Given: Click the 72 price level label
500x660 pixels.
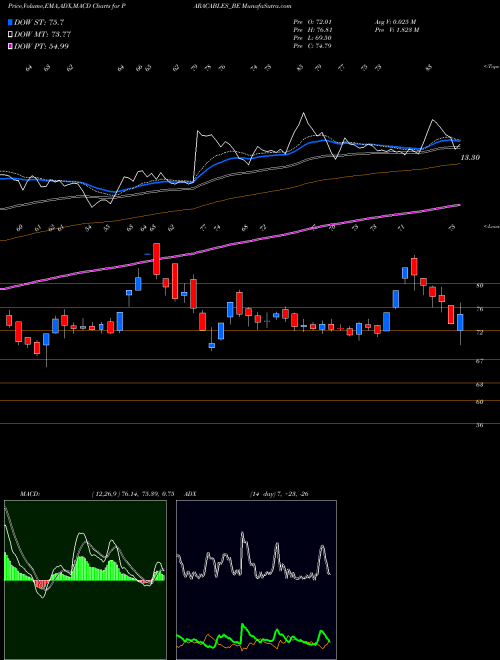Looking at the screenshot, I should [479, 332].
